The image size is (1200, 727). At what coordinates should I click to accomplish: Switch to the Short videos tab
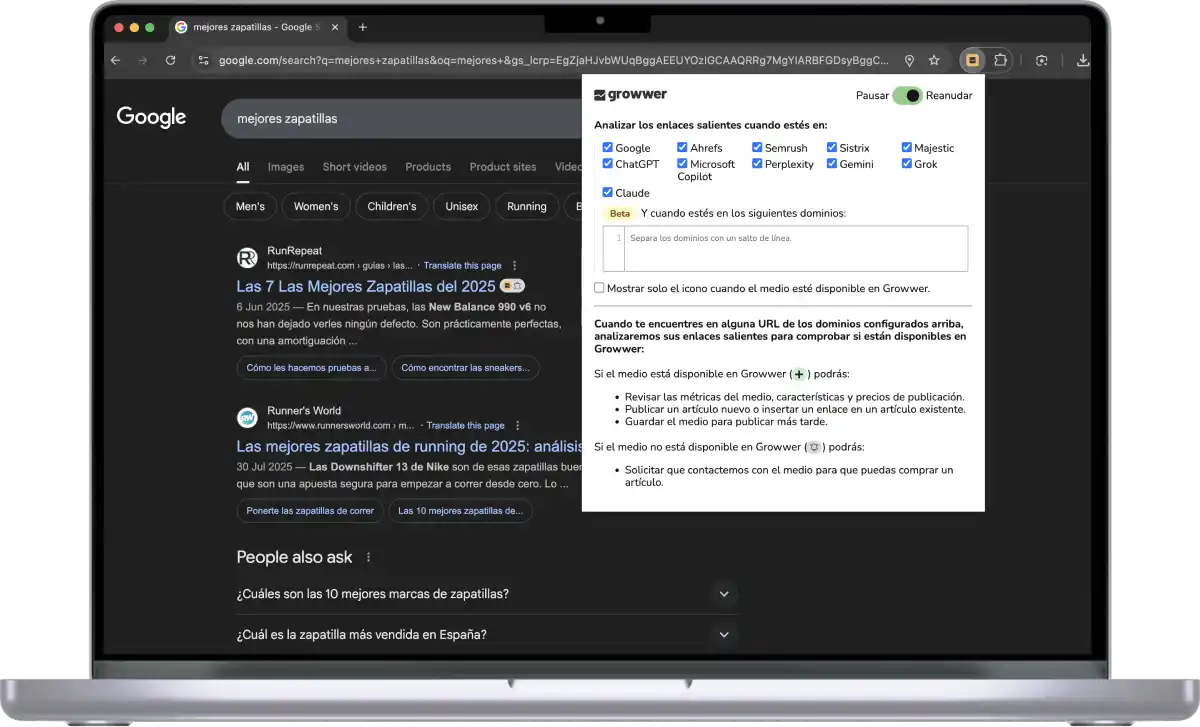tap(355, 167)
